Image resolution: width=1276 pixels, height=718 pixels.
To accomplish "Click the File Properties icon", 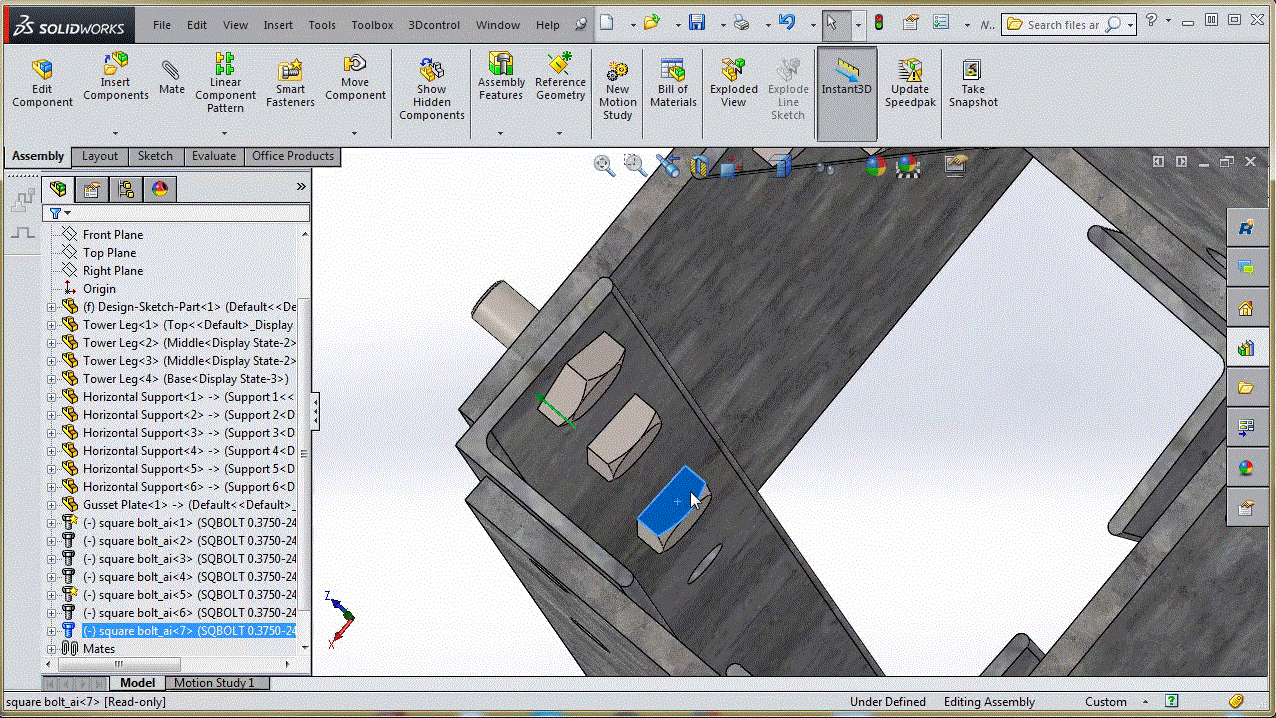I will [x=910, y=23].
